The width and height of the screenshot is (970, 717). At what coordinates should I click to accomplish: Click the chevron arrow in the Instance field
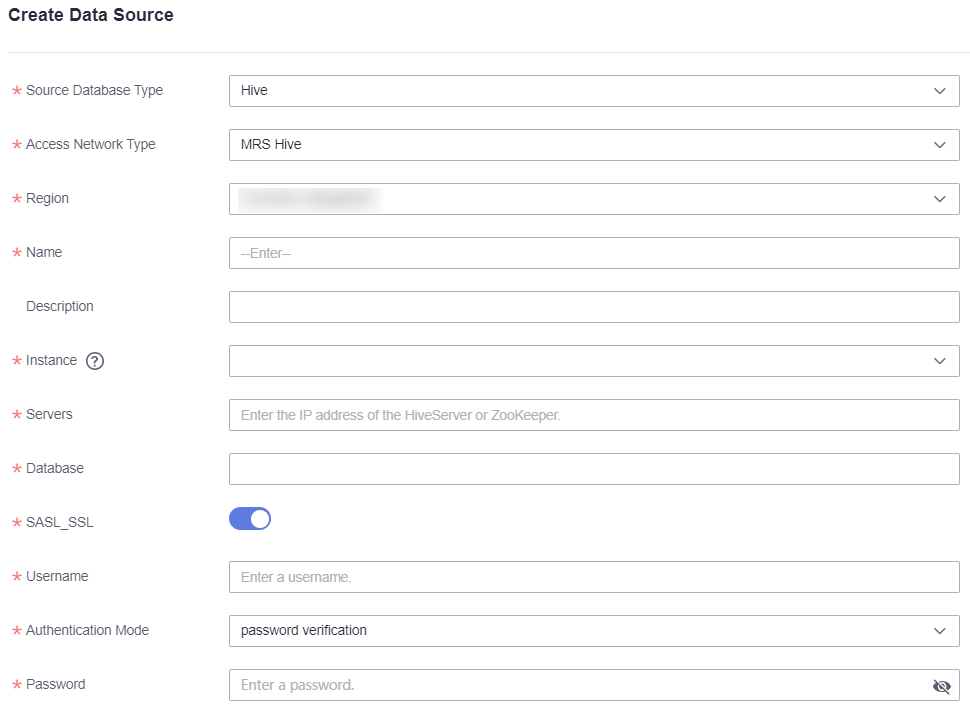939,361
